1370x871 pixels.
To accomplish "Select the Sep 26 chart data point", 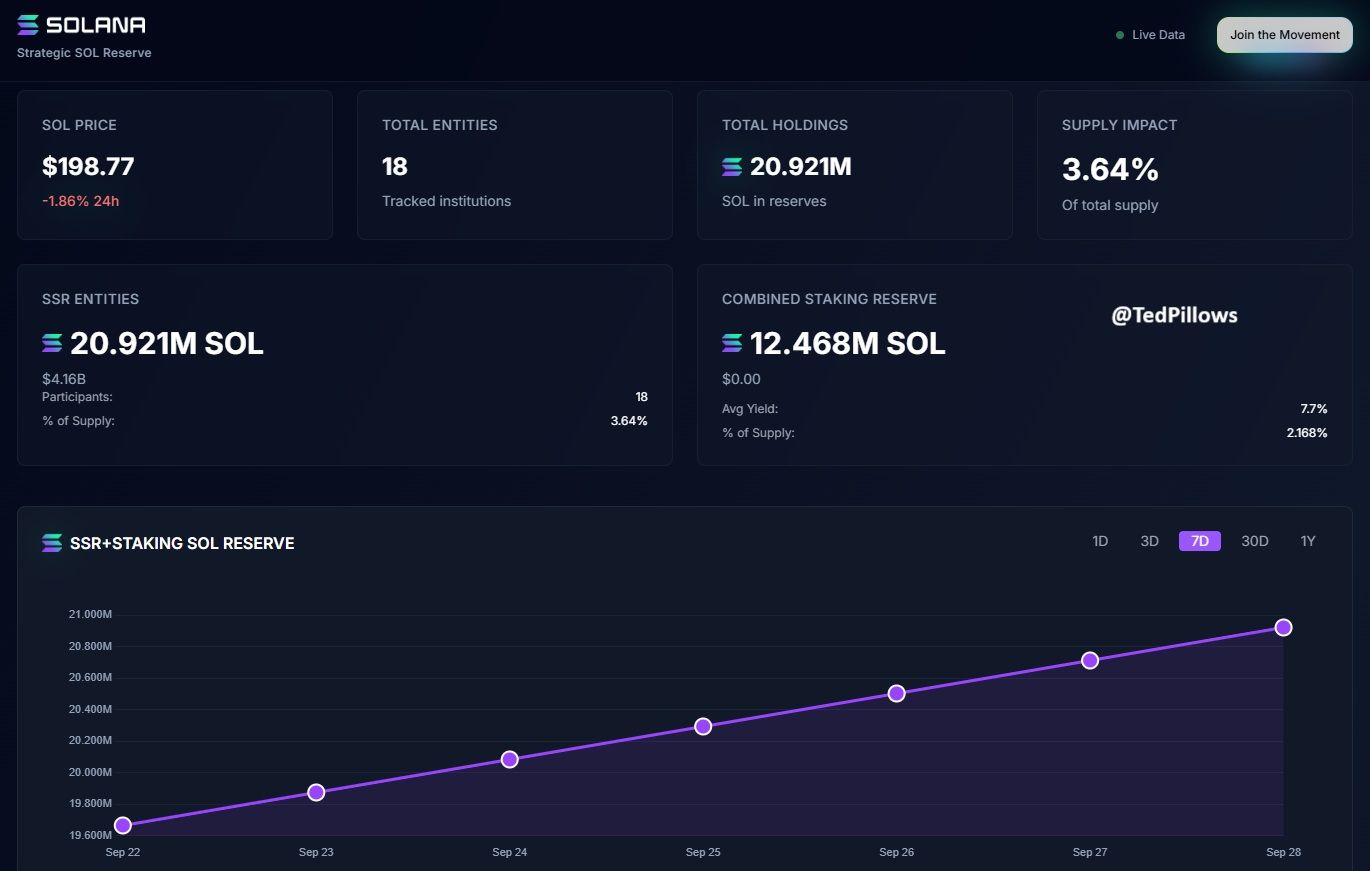I will (x=896, y=693).
